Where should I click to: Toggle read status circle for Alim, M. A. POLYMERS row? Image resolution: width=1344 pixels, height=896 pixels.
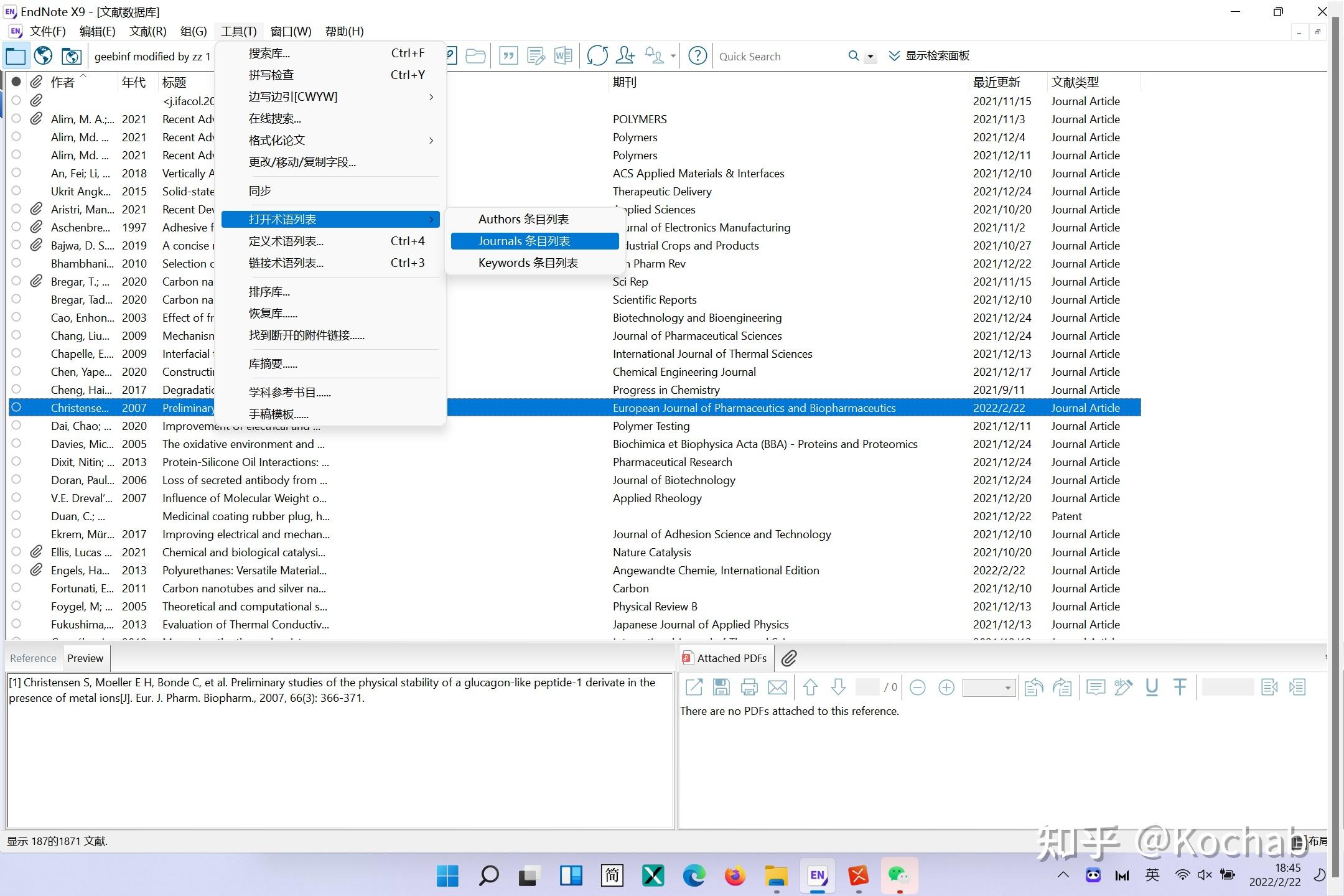click(16, 118)
